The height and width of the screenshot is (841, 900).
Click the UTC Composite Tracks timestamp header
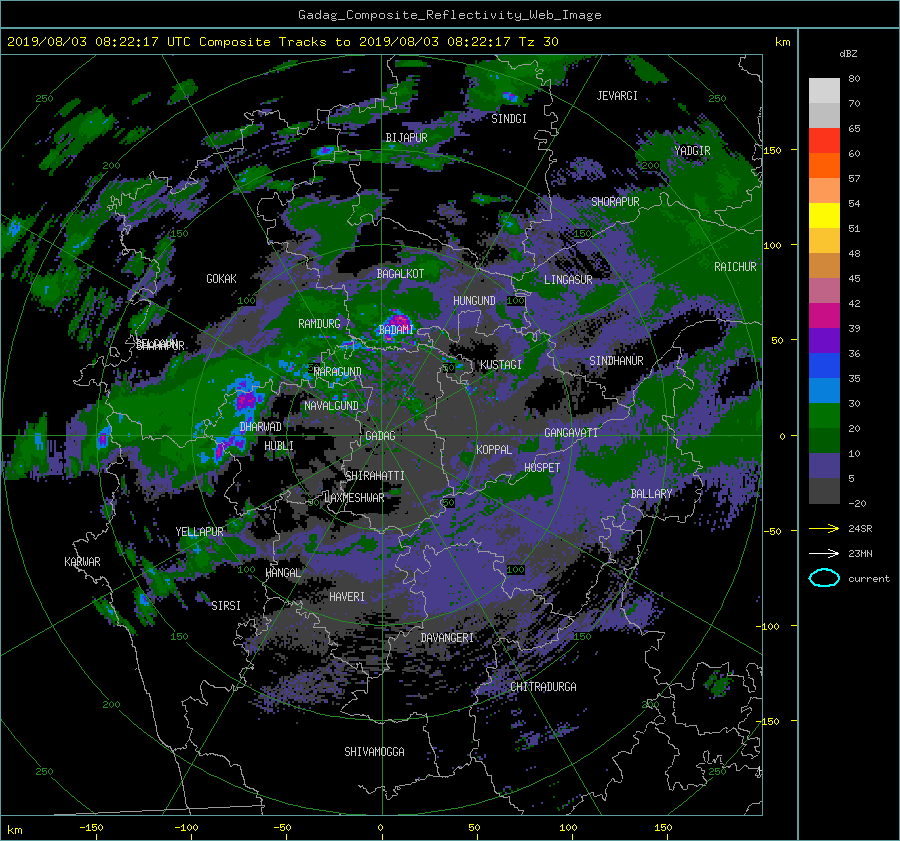point(282,42)
